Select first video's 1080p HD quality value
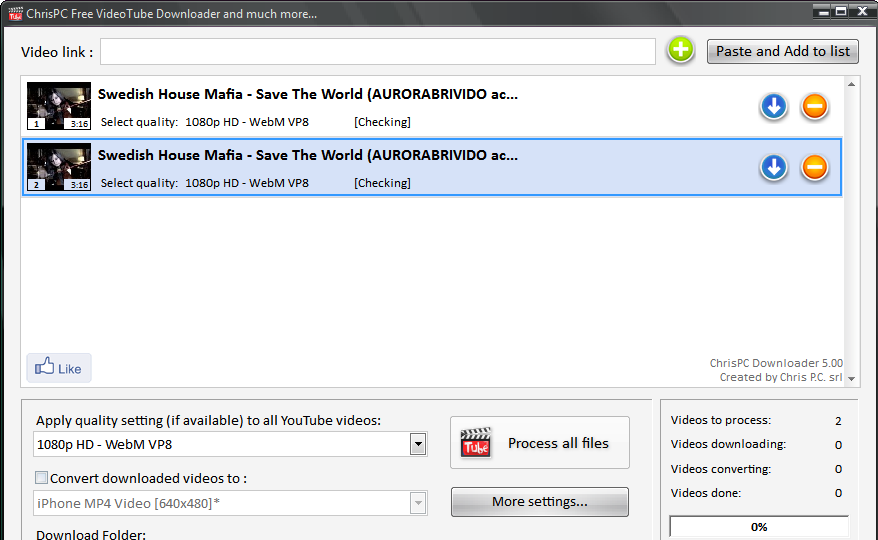The height and width of the screenshot is (540, 878). (247, 122)
